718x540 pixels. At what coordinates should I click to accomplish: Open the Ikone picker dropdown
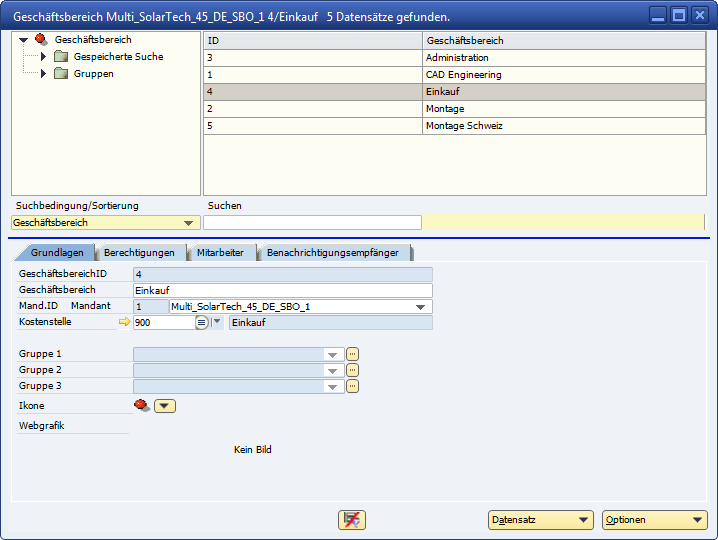165,406
